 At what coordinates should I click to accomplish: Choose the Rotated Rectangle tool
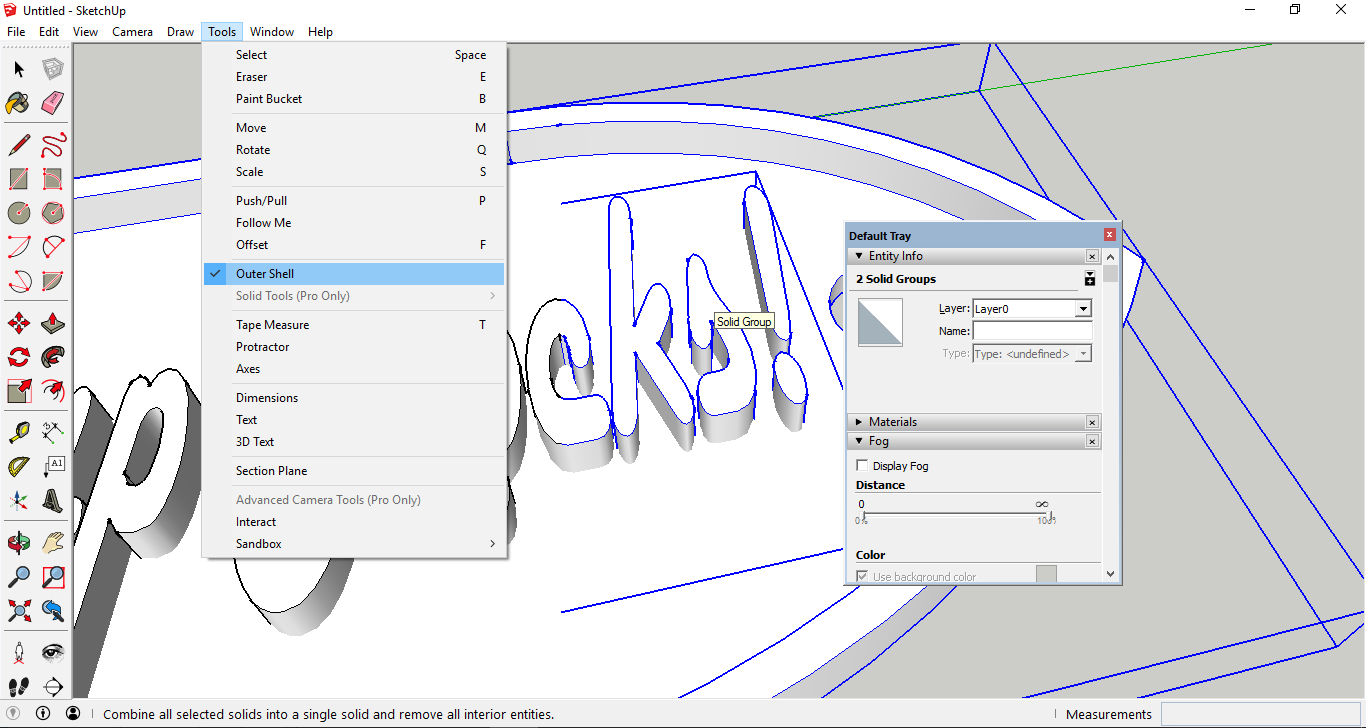click(x=53, y=179)
